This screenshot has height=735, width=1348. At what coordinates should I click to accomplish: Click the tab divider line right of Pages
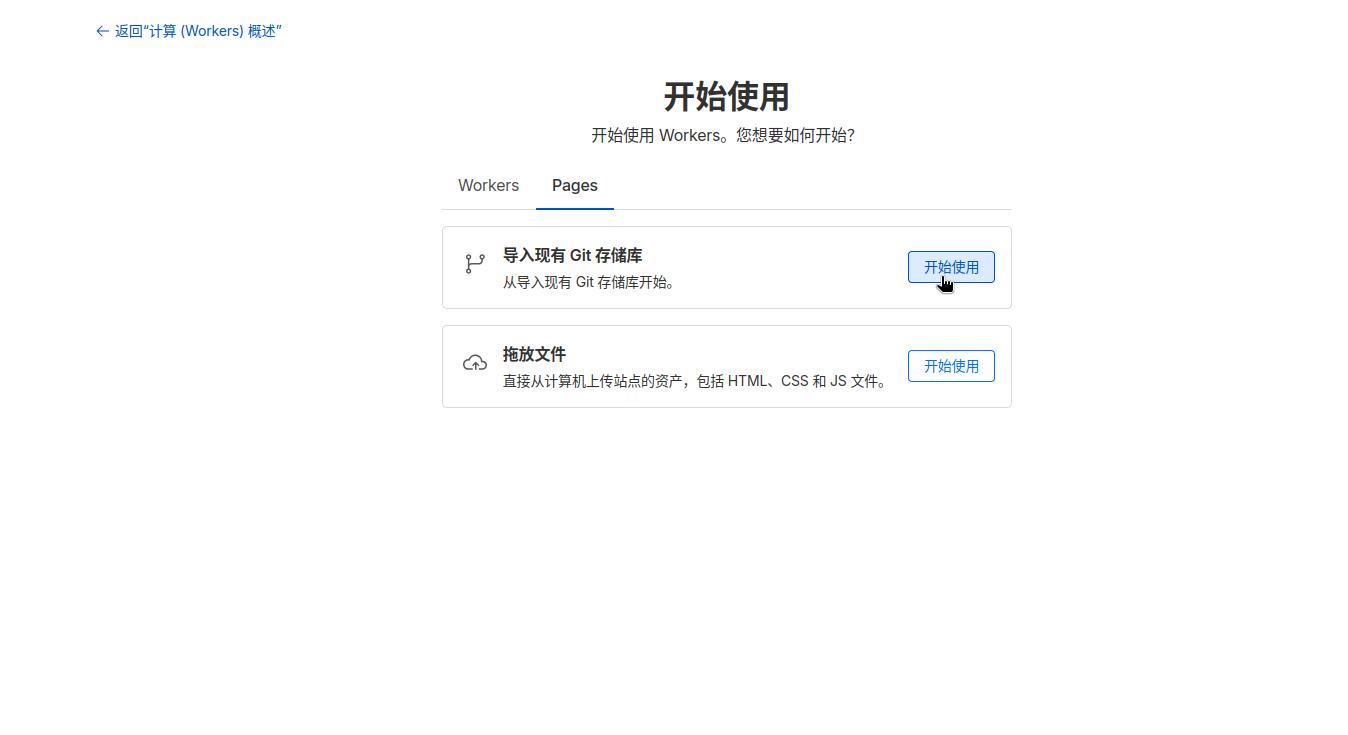point(810,209)
